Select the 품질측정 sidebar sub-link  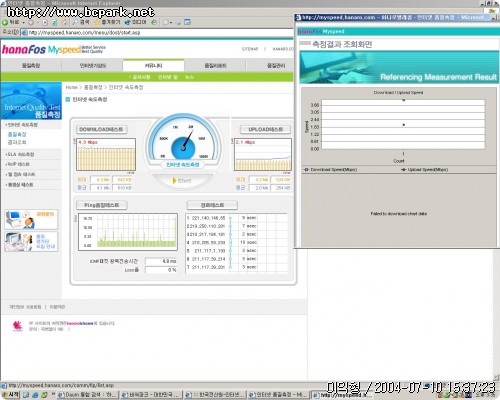17,134
